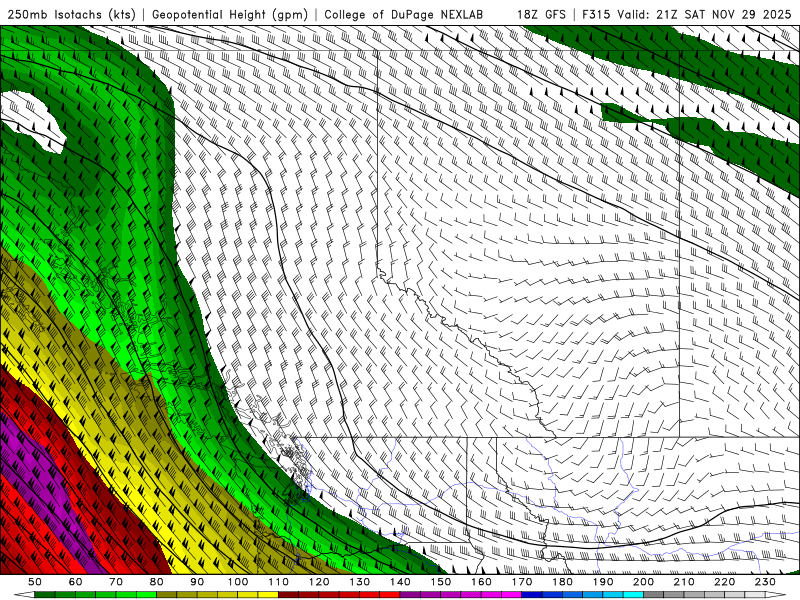Click the '210' color bar label
This screenshot has width=800, height=600.
[x=684, y=582]
